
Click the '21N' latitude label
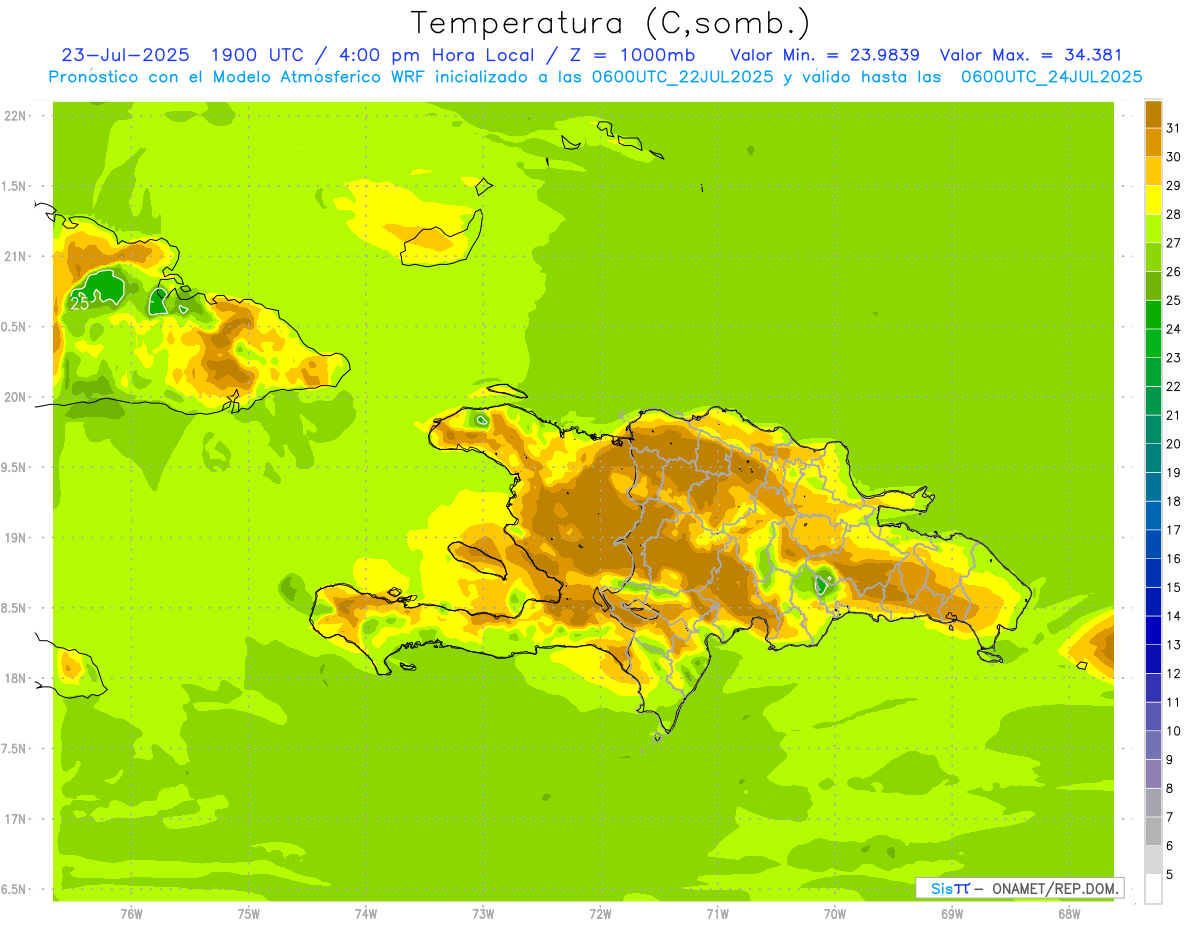click(x=15, y=257)
